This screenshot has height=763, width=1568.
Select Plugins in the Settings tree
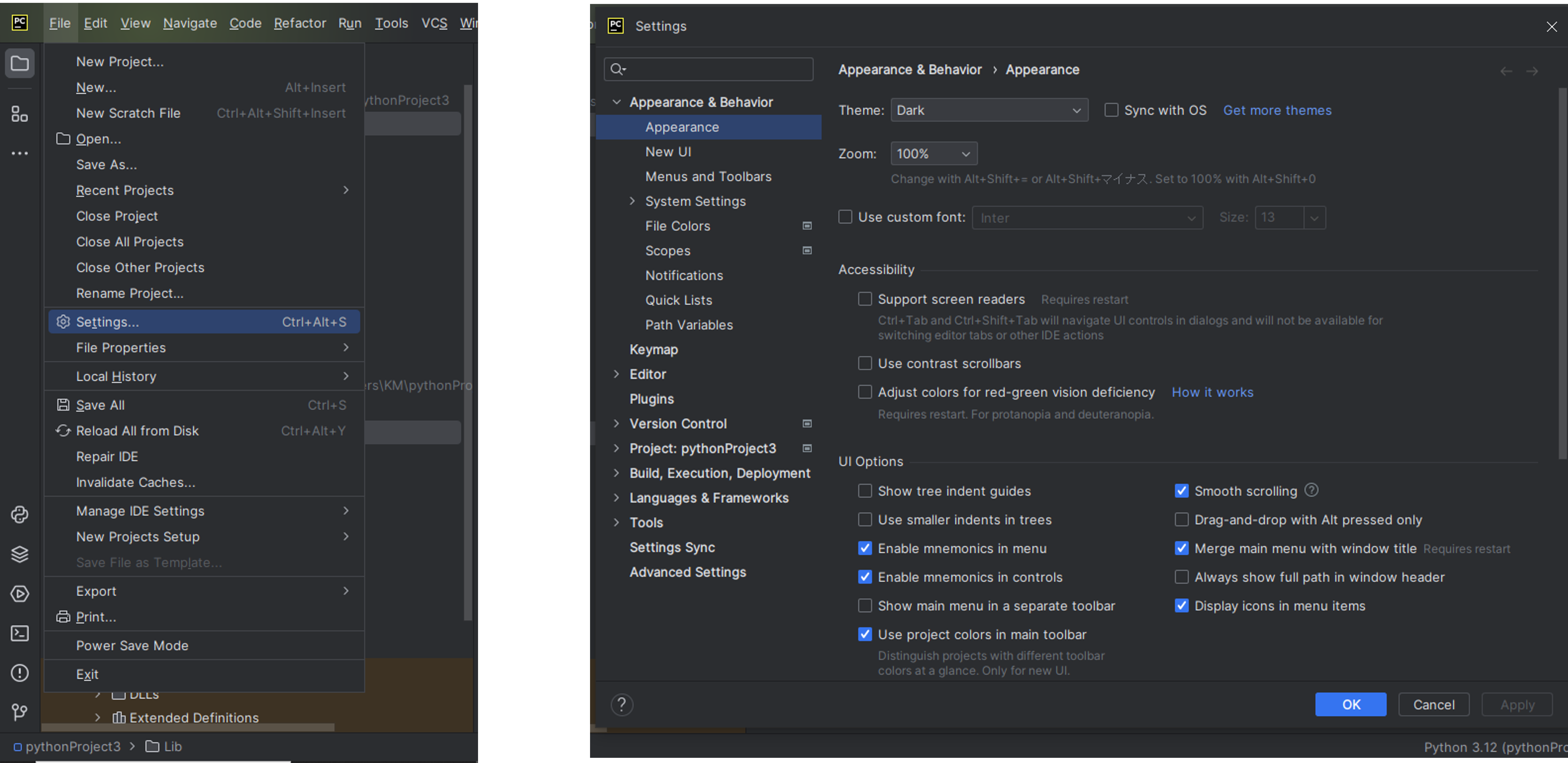pyautogui.click(x=651, y=398)
